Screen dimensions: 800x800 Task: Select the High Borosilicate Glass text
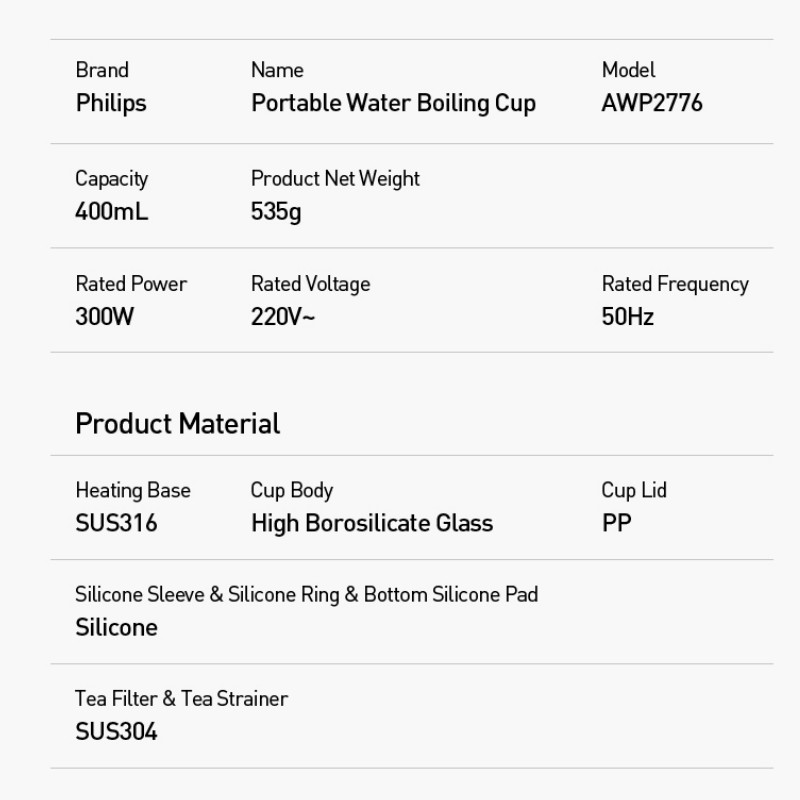click(372, 523)
